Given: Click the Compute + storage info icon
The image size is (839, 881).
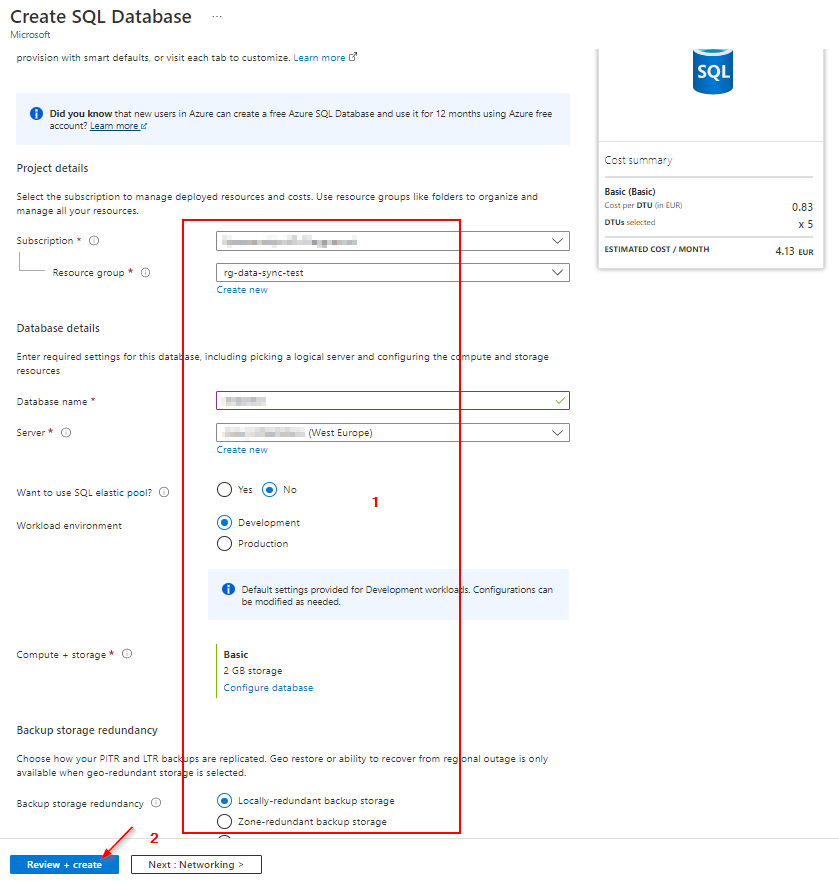Looking at the screenshot, I should pos(127,653).
